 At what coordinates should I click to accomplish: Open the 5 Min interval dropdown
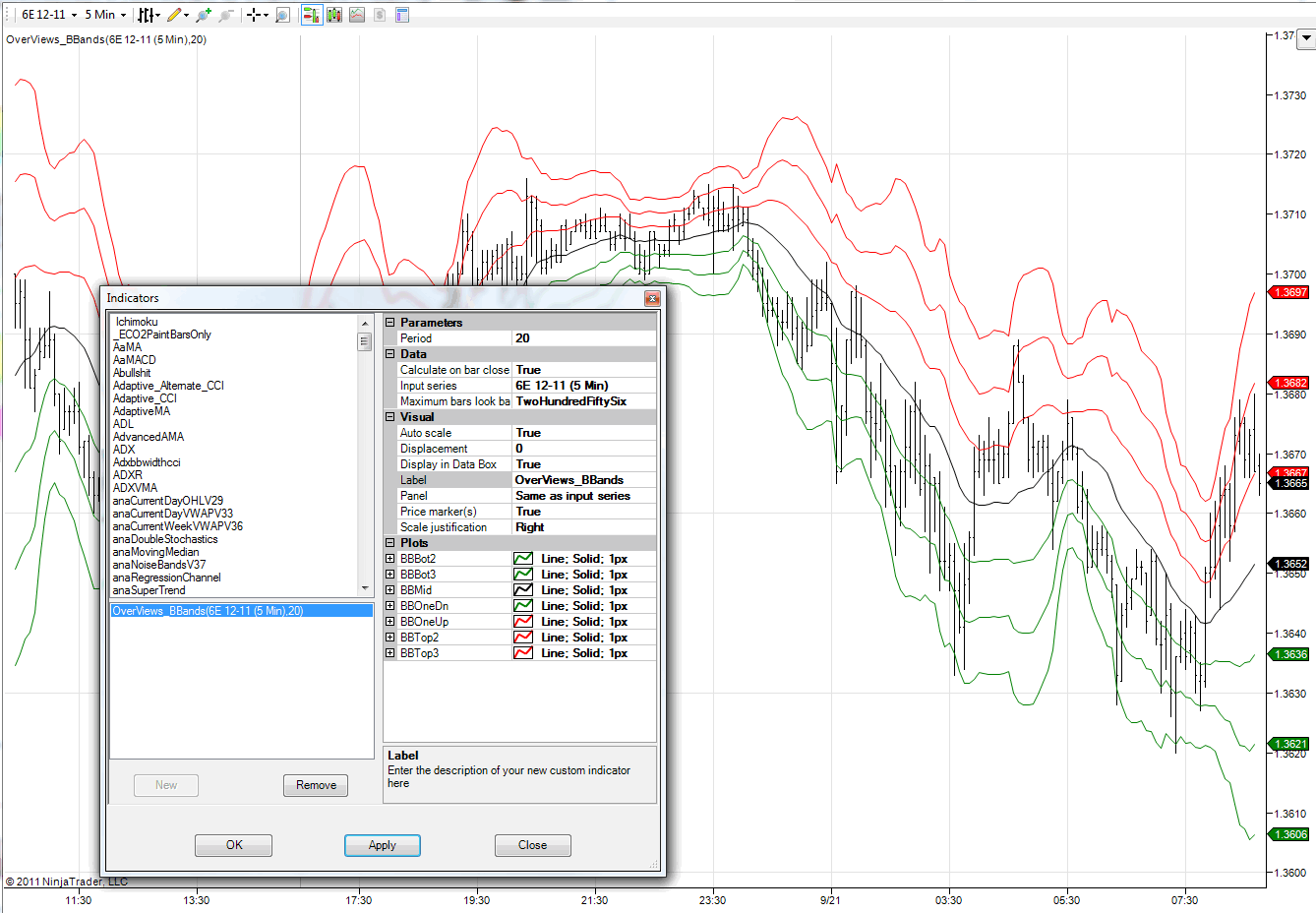pyautogui.click(x=105, y=15)
